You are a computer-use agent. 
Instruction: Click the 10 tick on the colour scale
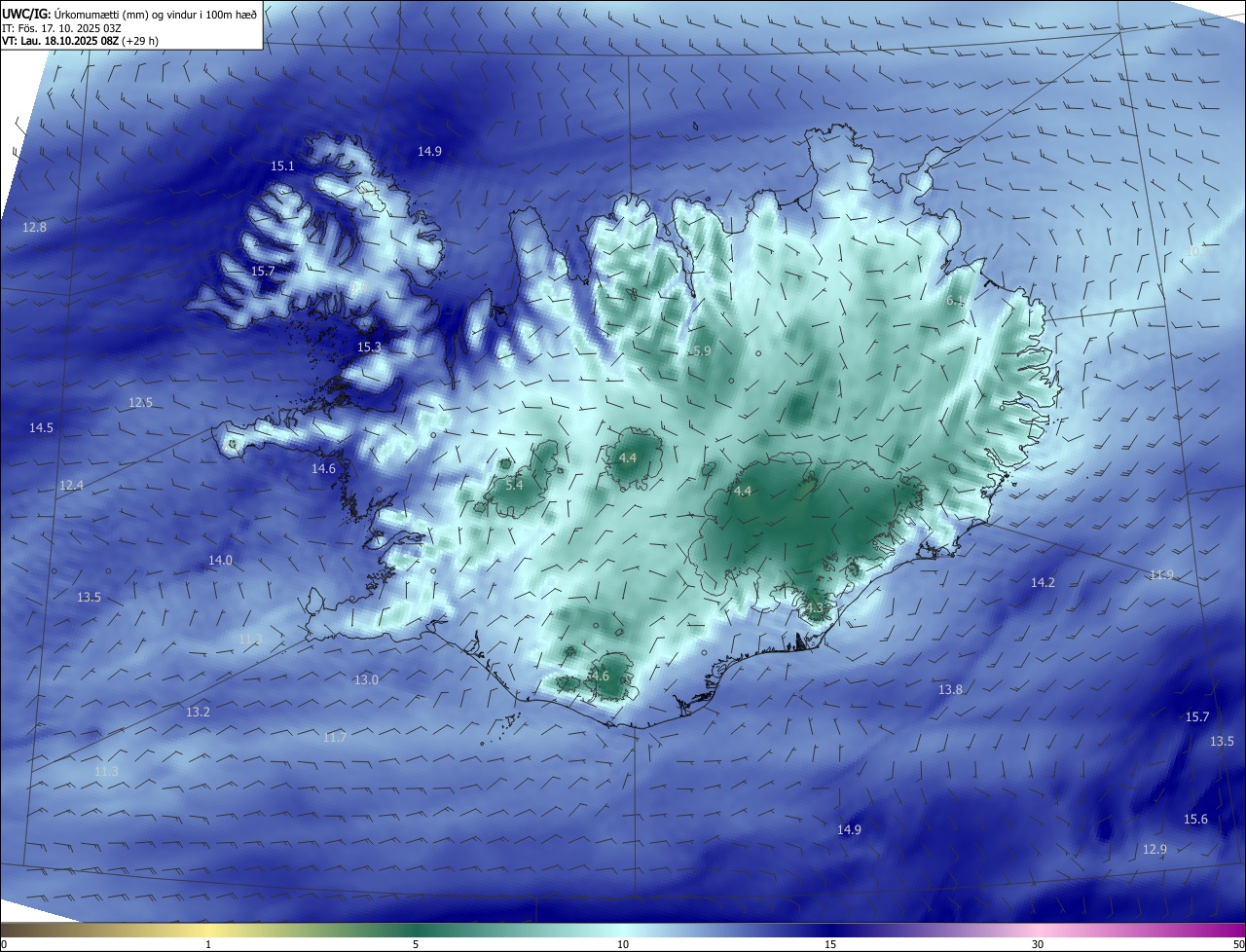pos(623,944)
